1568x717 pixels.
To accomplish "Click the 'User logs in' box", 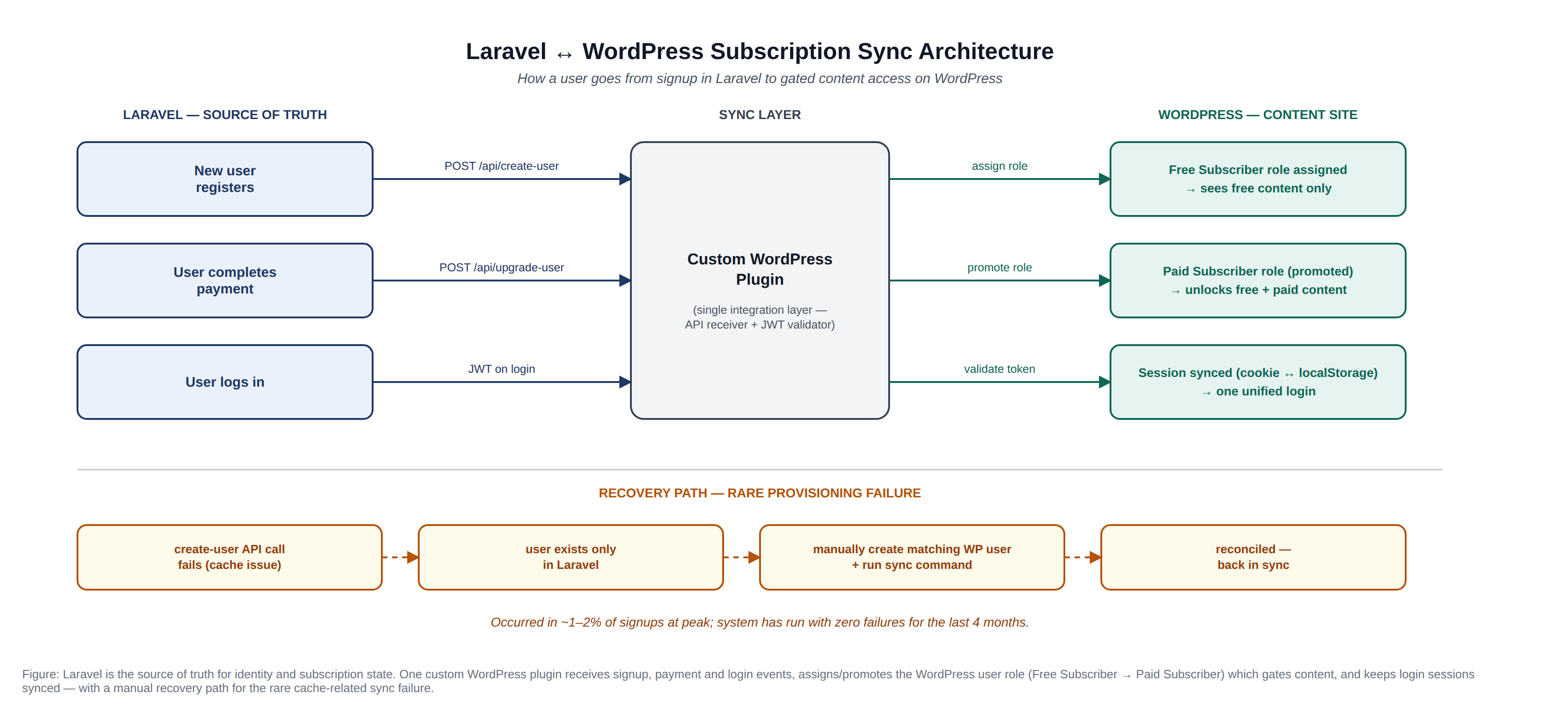I will coord(225,382).
